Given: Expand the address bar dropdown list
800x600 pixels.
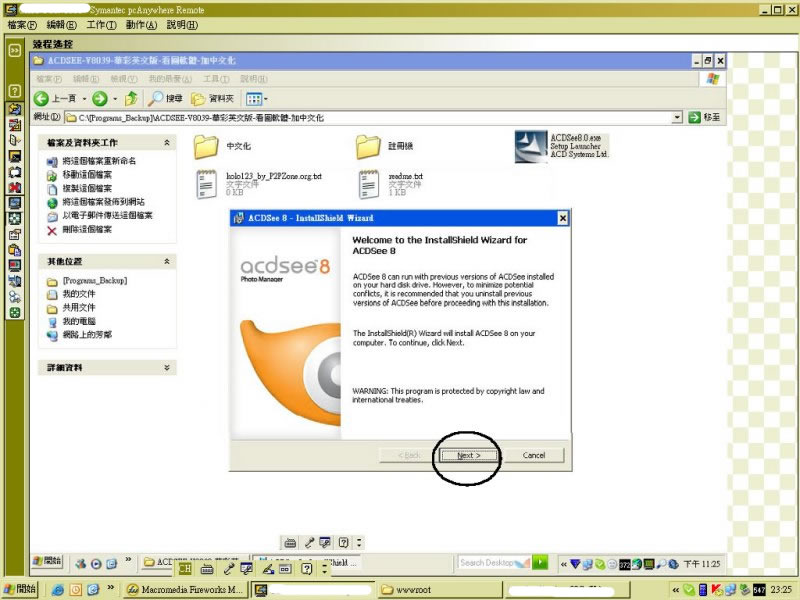Looking at the screenshot, I should [x=677, y=117].
